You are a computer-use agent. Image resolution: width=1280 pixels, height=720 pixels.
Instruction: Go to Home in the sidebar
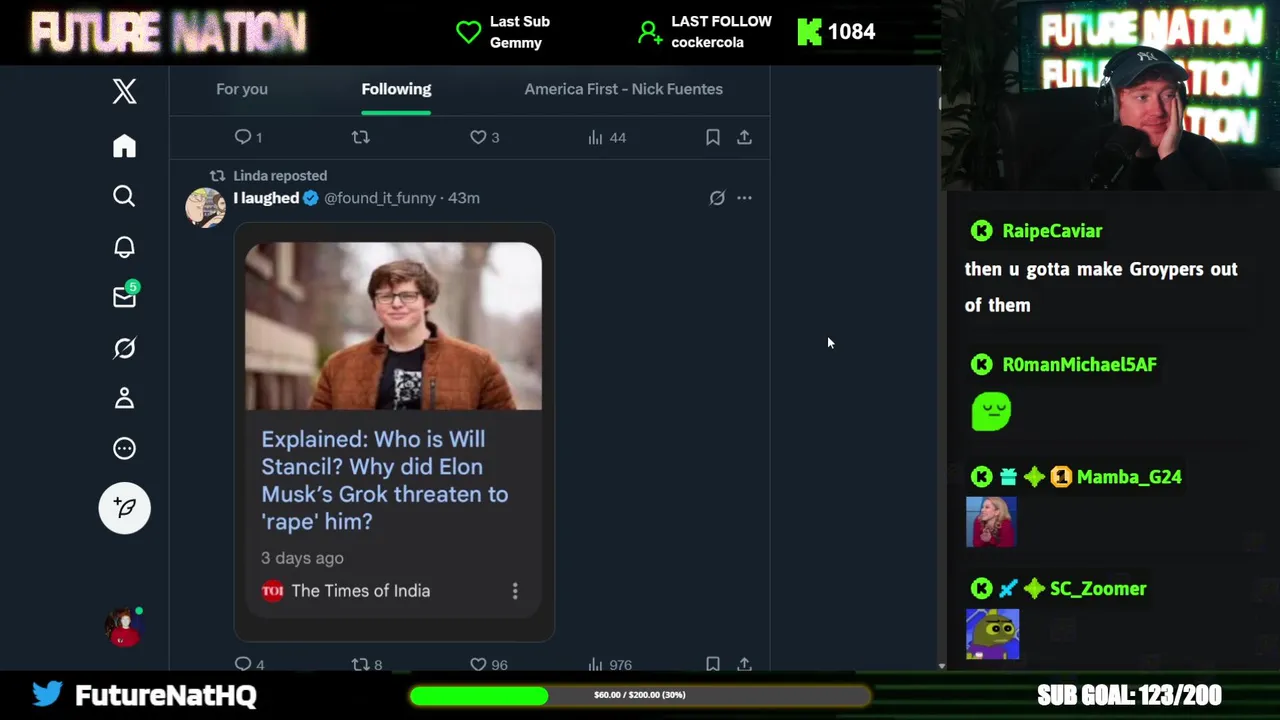pyautogui.click(x=124, y=146)
